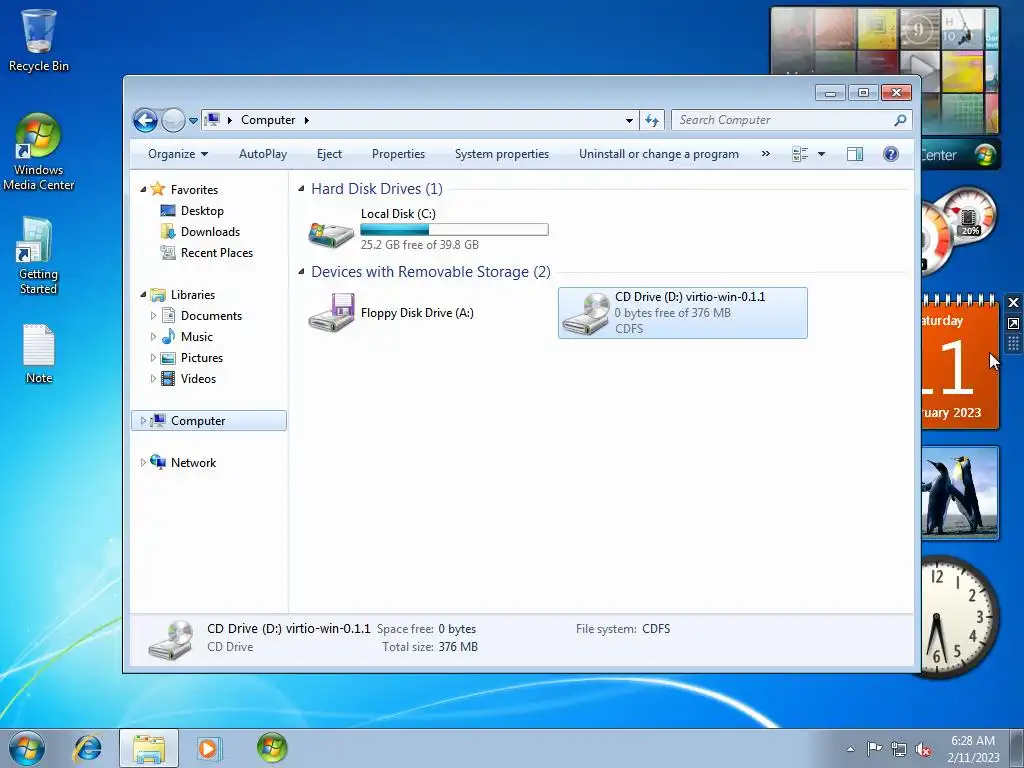Viewport: 1024px width, 768px height.
Task: Close the calendar gadget
Action: tap(1013, 302)
